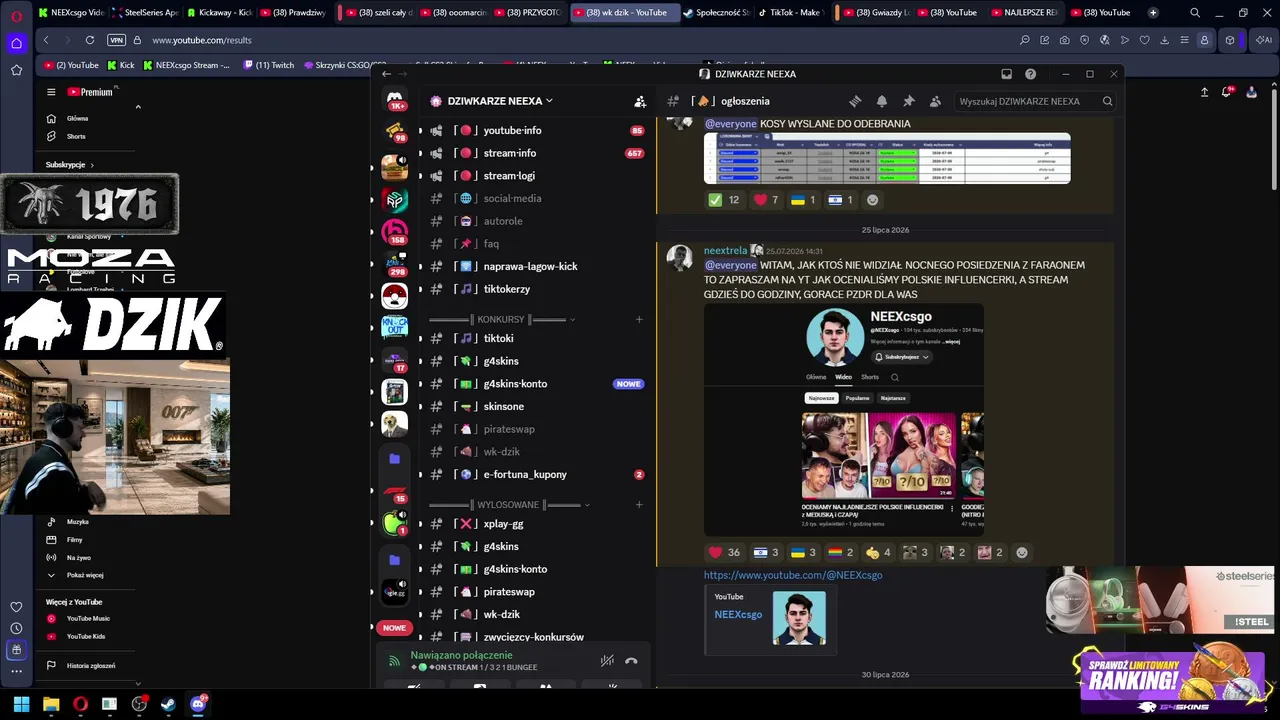This screenshot has height=720, width=1280.
Task: Jump to unread NOWE server pill
Action: tap(394, 628)
